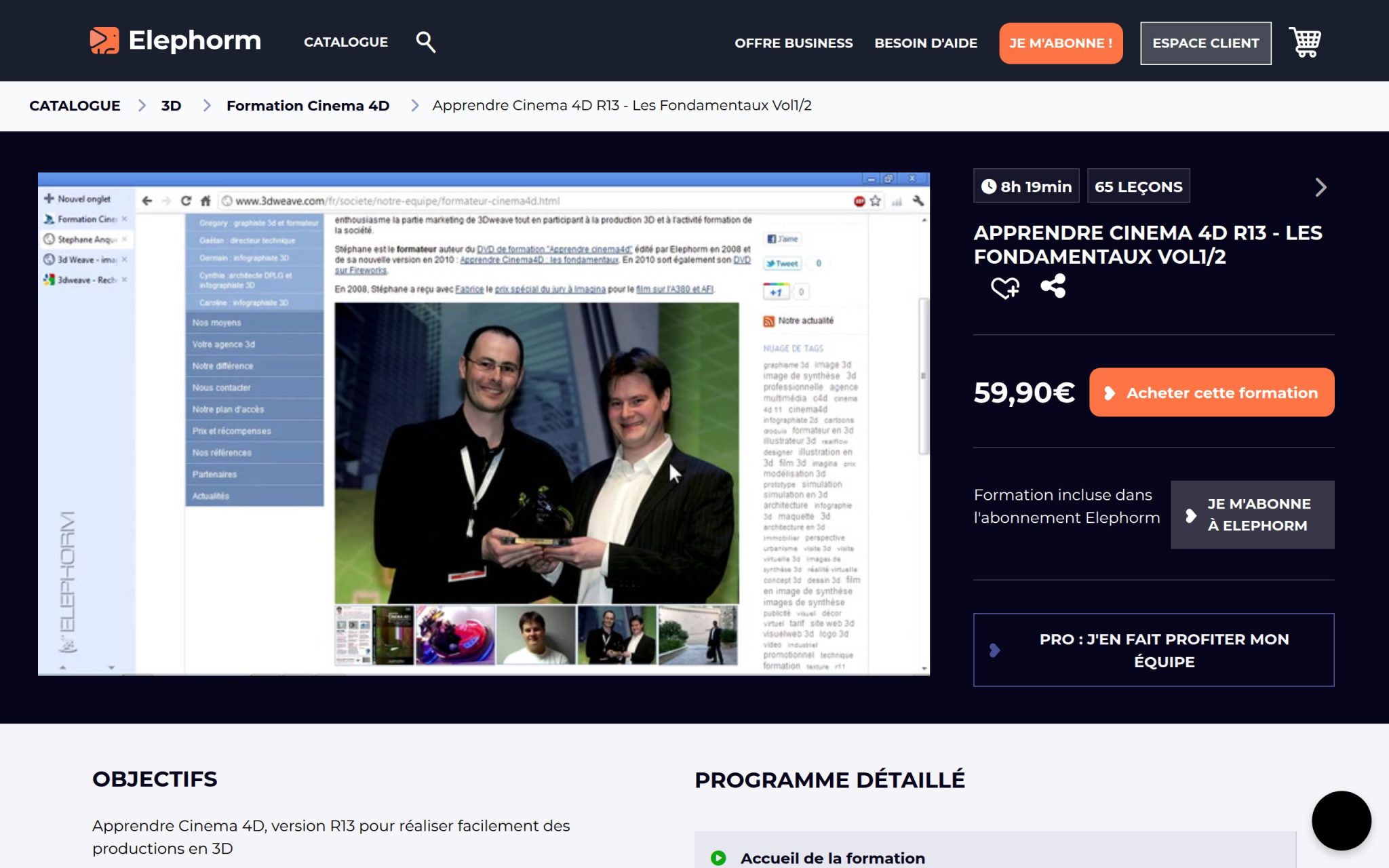Open the CATALOGUE menu in the header
The height and width of the screenshot is (868, 1389).
coord(346,42)
